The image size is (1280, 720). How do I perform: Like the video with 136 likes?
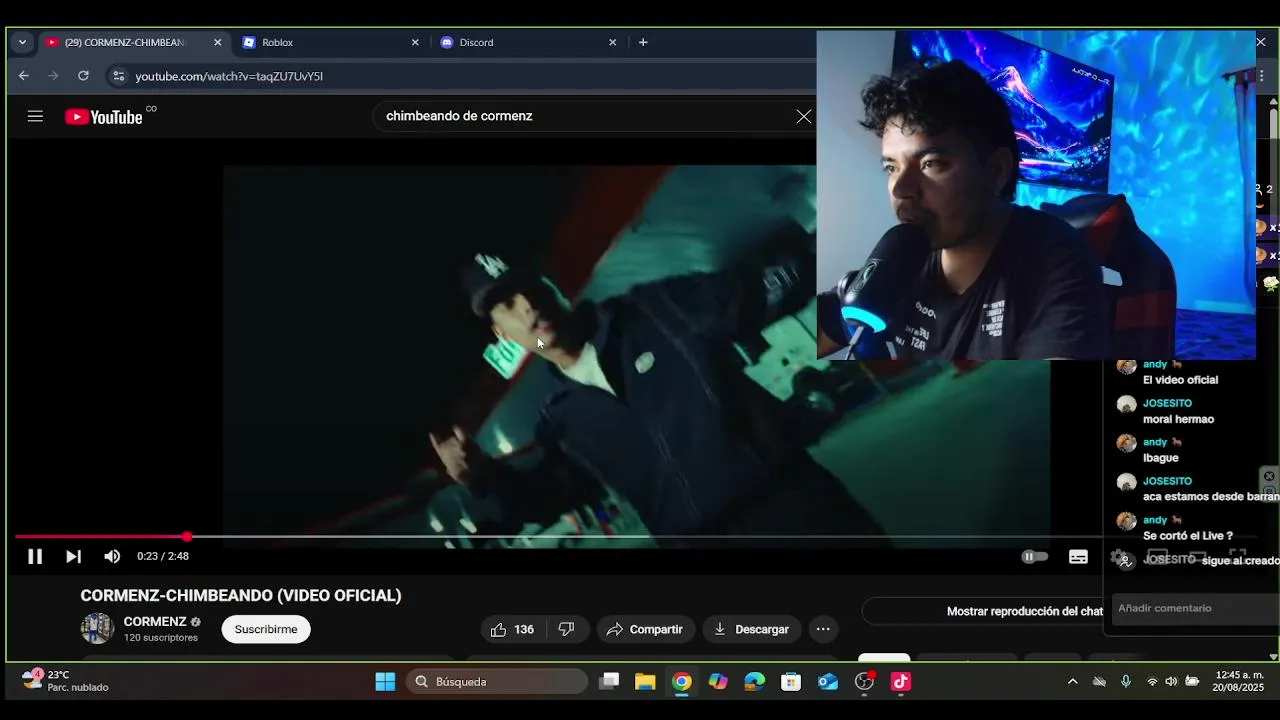click(x=512, y=629)
